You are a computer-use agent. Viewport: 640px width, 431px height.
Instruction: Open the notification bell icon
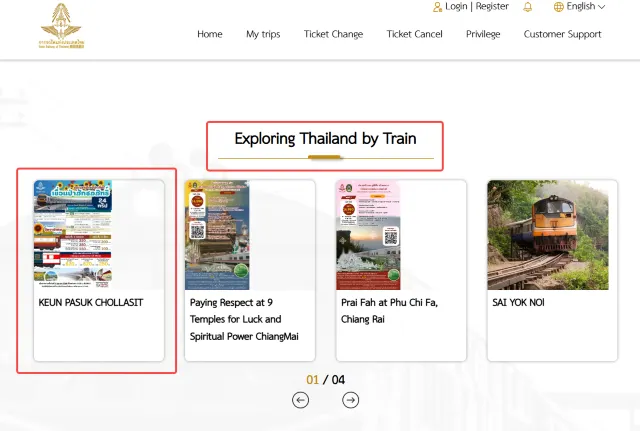(x=528, y=7)
